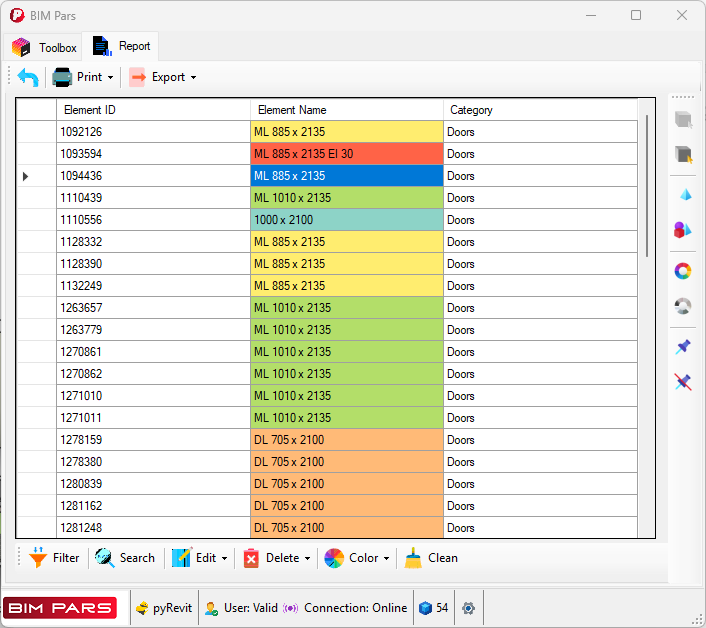Screen dimensions: 706x628
Task: Click the Clean button
Action: tap(431, 558)
